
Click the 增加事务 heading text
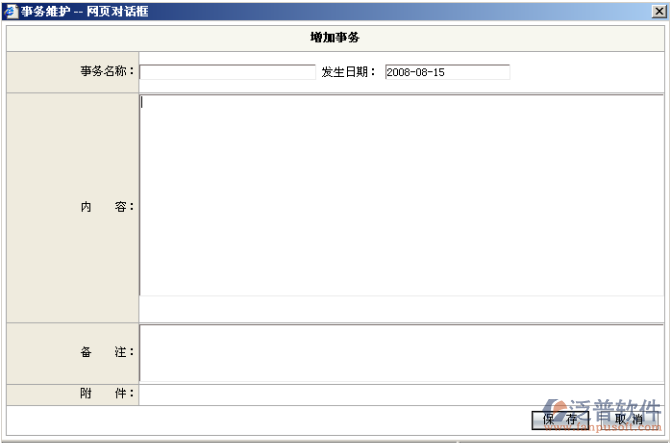pyautogui.click(x=335, y=38)
